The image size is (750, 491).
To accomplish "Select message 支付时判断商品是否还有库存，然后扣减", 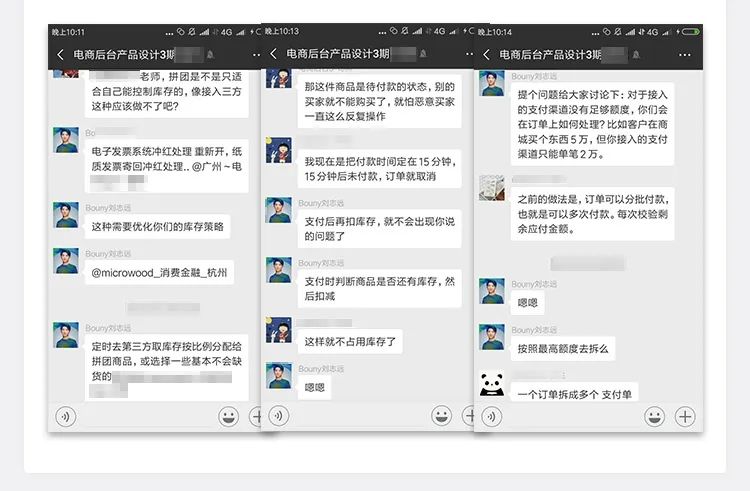I will (379, 289).
